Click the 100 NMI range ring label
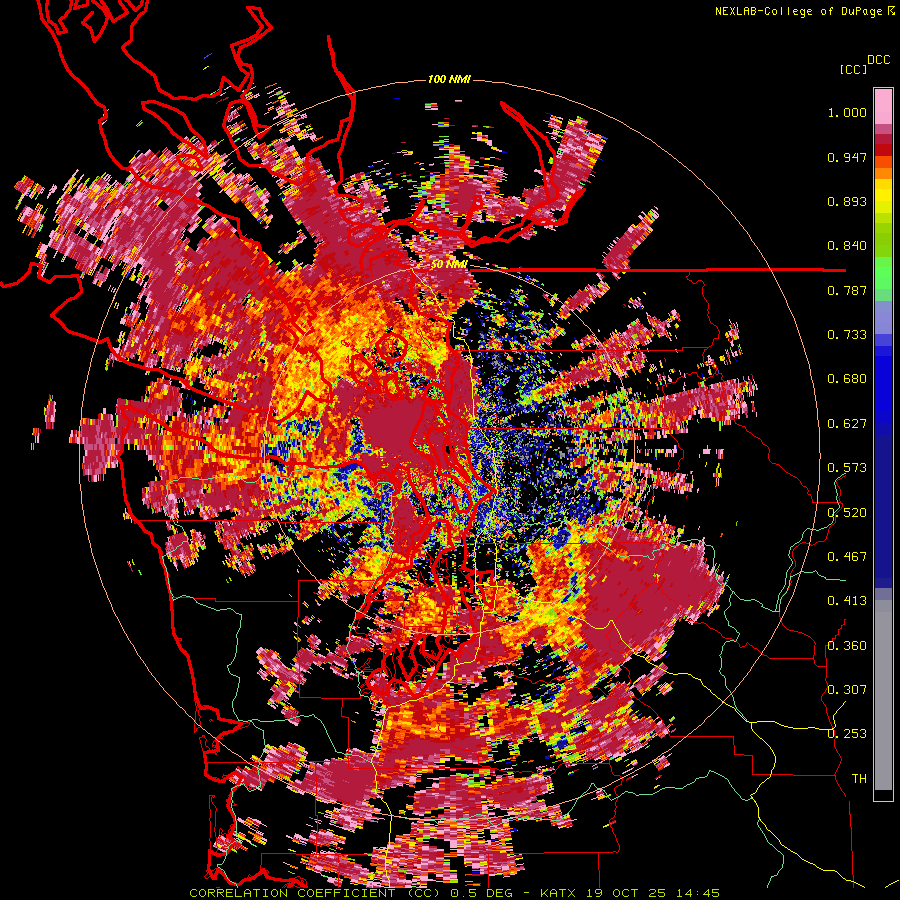The width and height of the screenshot is (900, 900). [449, 79]
